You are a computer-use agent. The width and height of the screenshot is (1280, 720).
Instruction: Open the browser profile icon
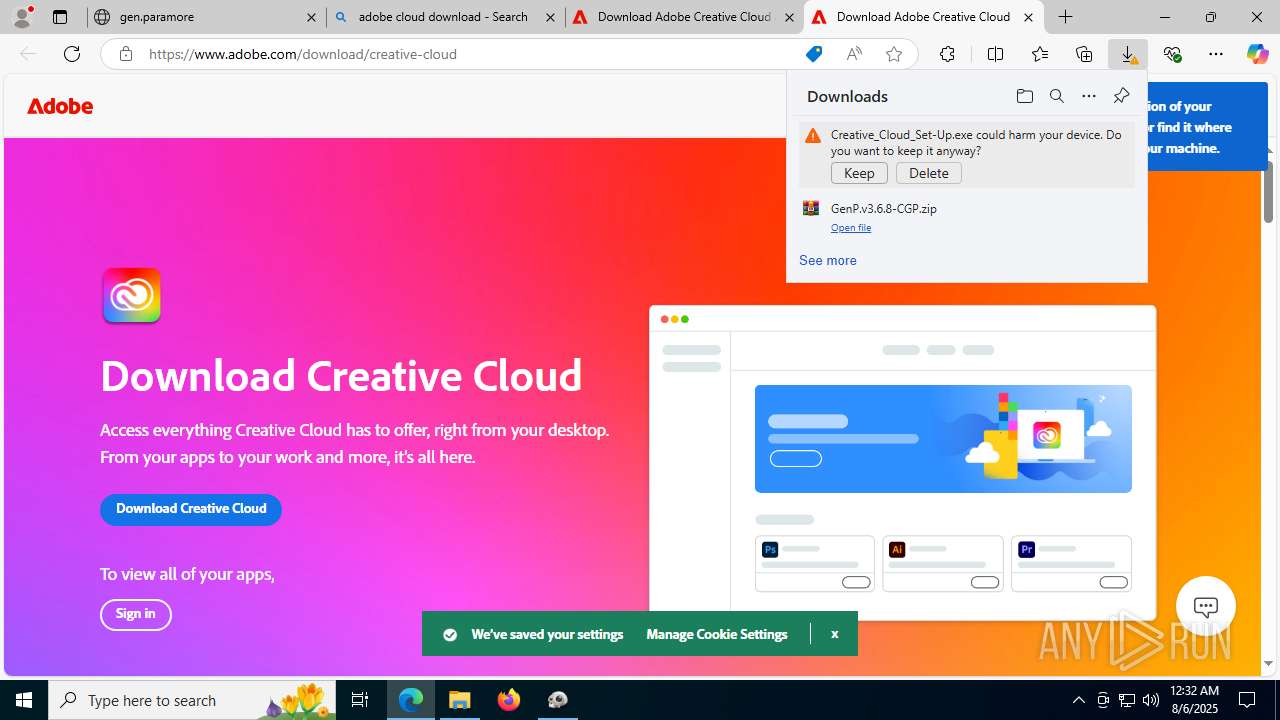point(22,17)
